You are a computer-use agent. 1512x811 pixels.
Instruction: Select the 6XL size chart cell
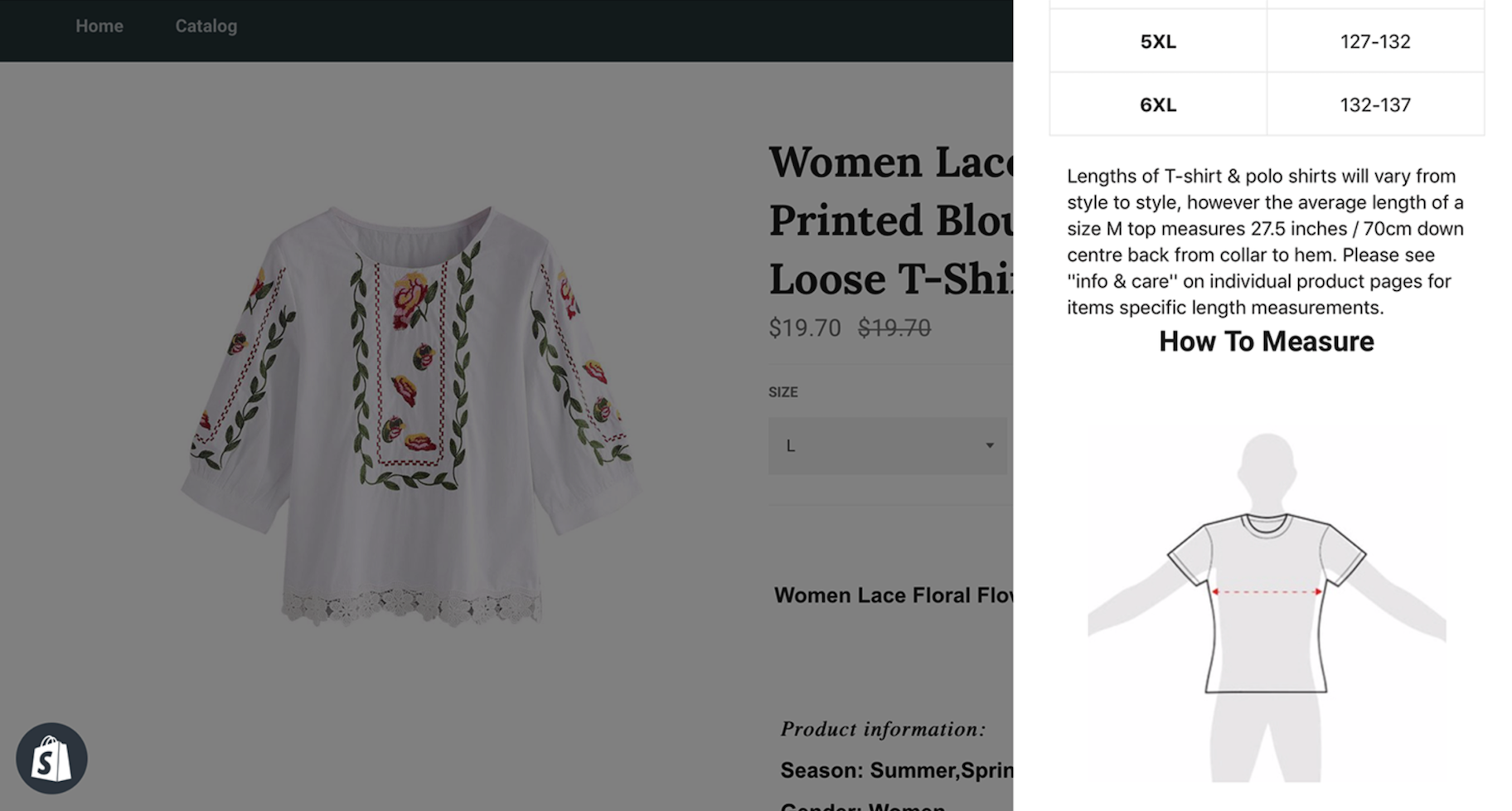click(x=1157, y=105)
